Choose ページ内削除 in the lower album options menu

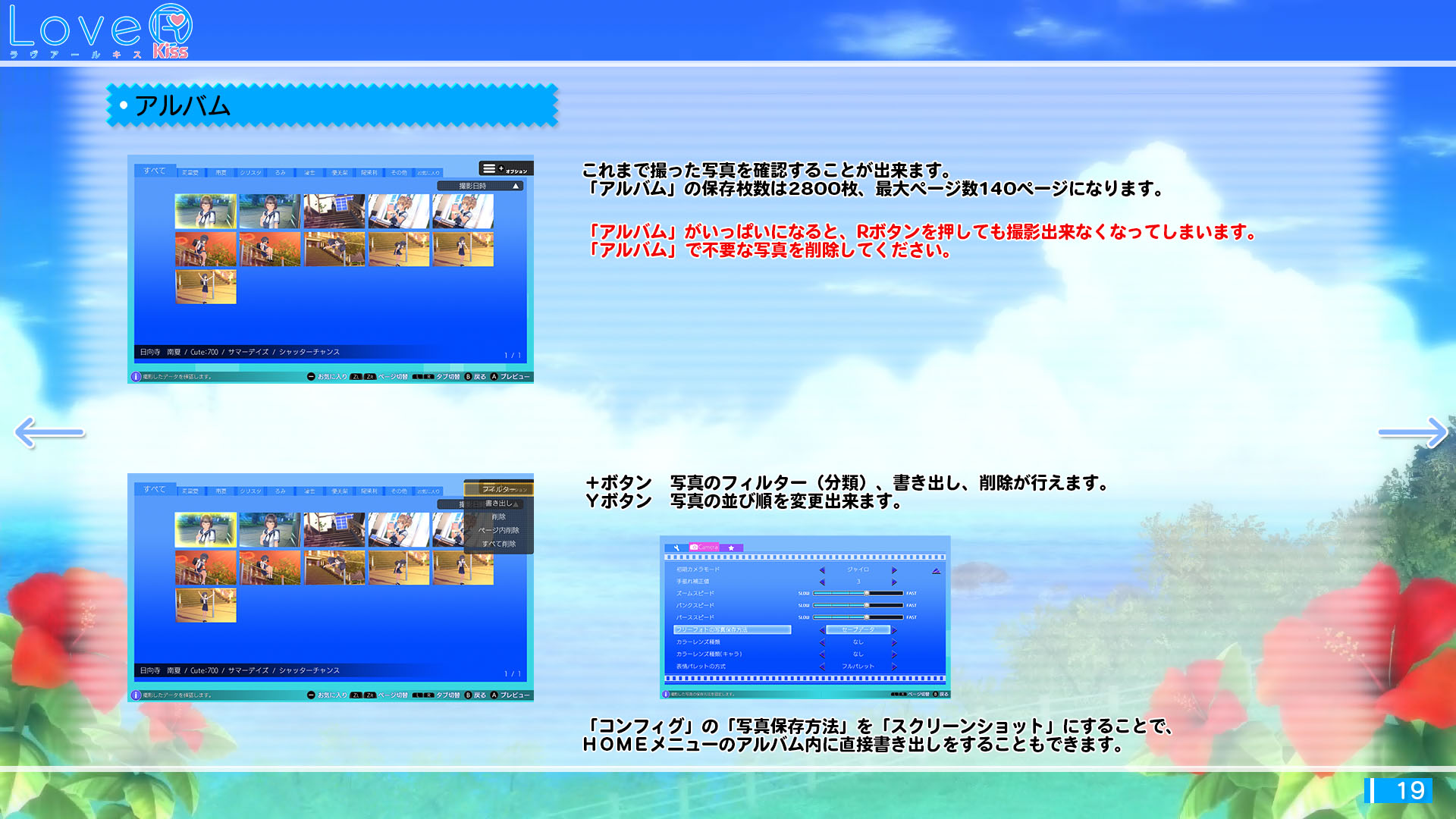point(498,531)
